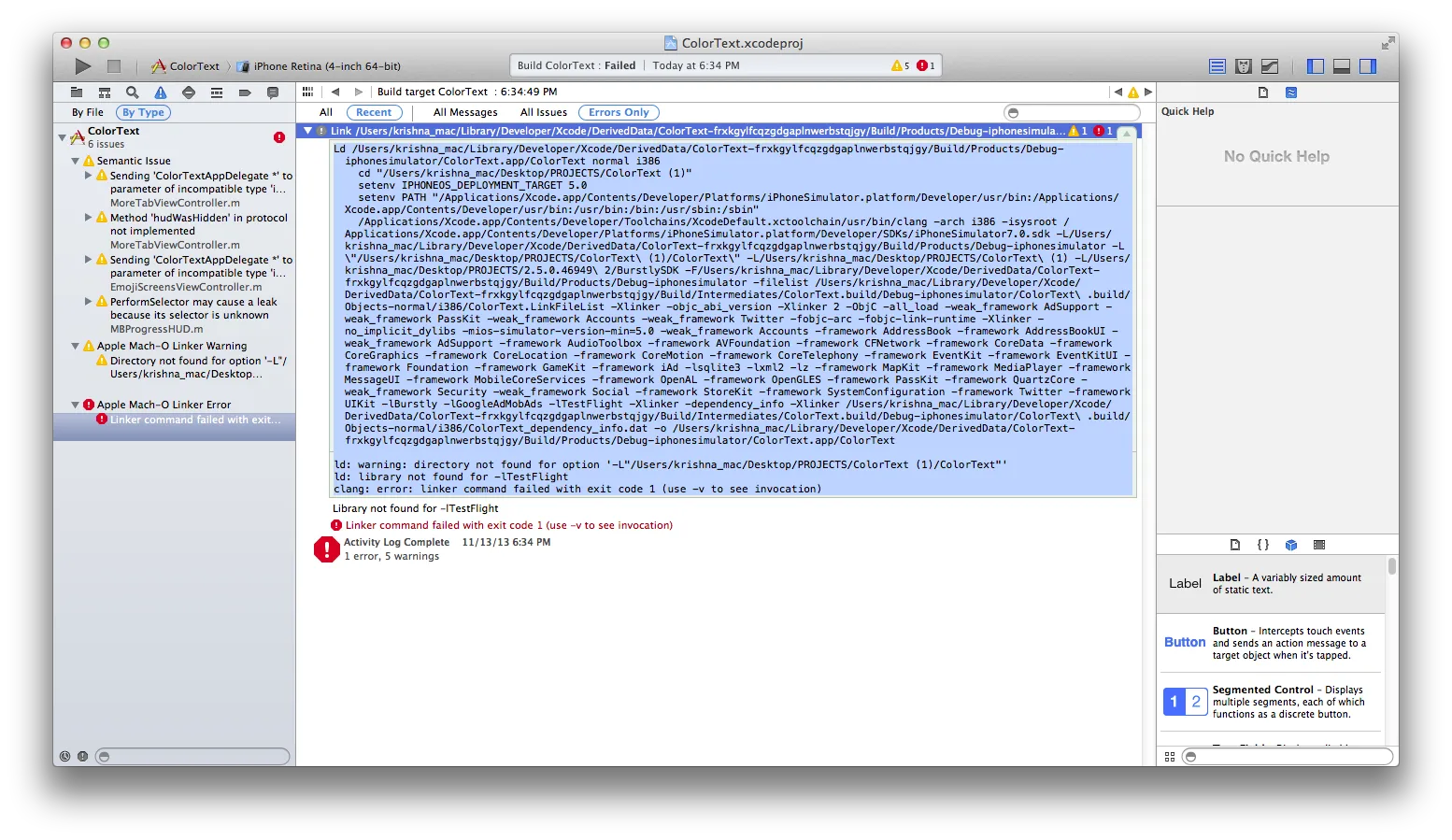Open the Log navigator speech-bubble icon

pyautogui.click(x=273, y=93)
